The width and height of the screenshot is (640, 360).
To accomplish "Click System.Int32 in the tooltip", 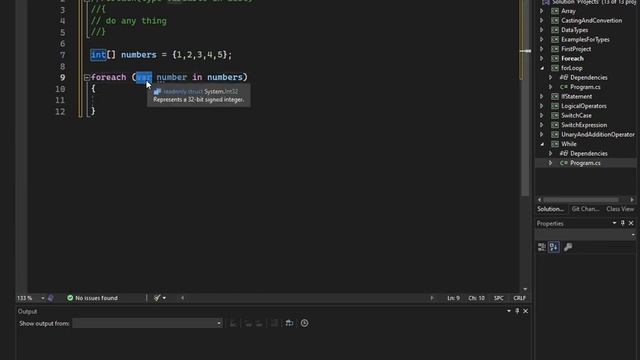I will (221, 91).
